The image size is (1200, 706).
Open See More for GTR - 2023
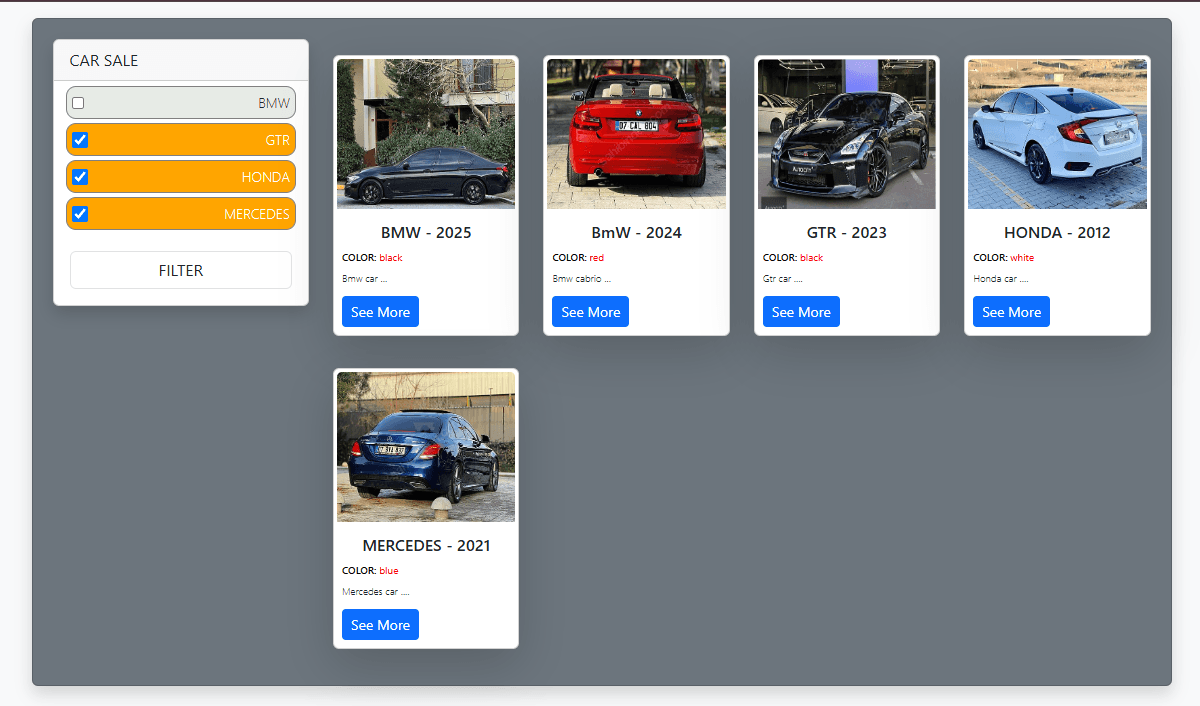(801, 312)
